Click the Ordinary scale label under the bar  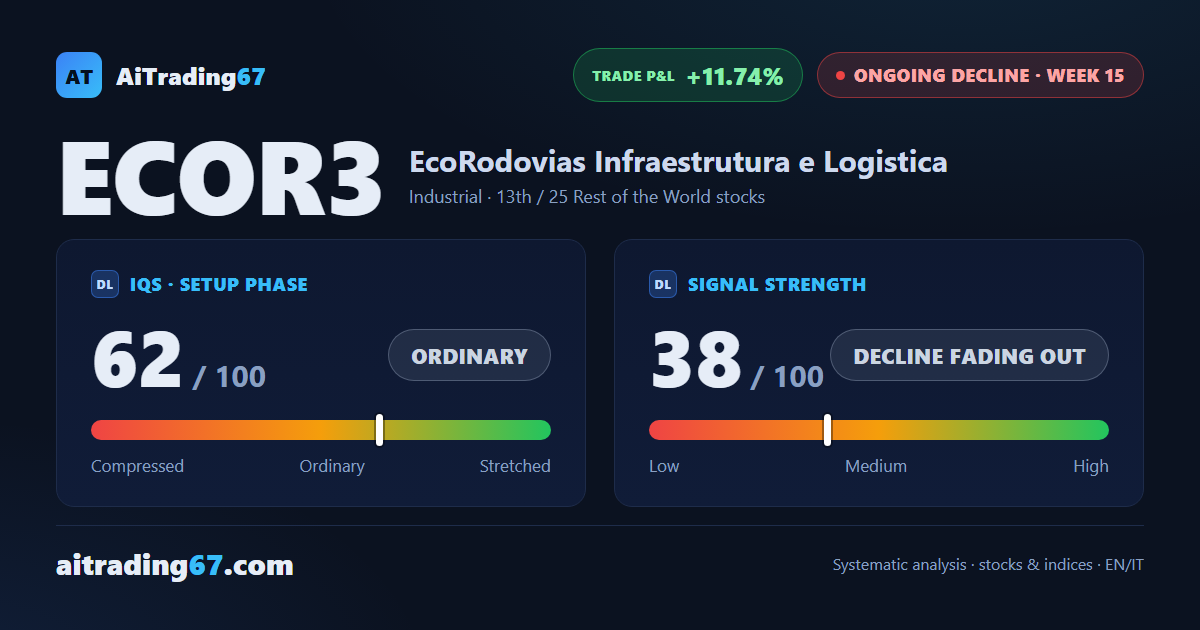tap(332, 466)
